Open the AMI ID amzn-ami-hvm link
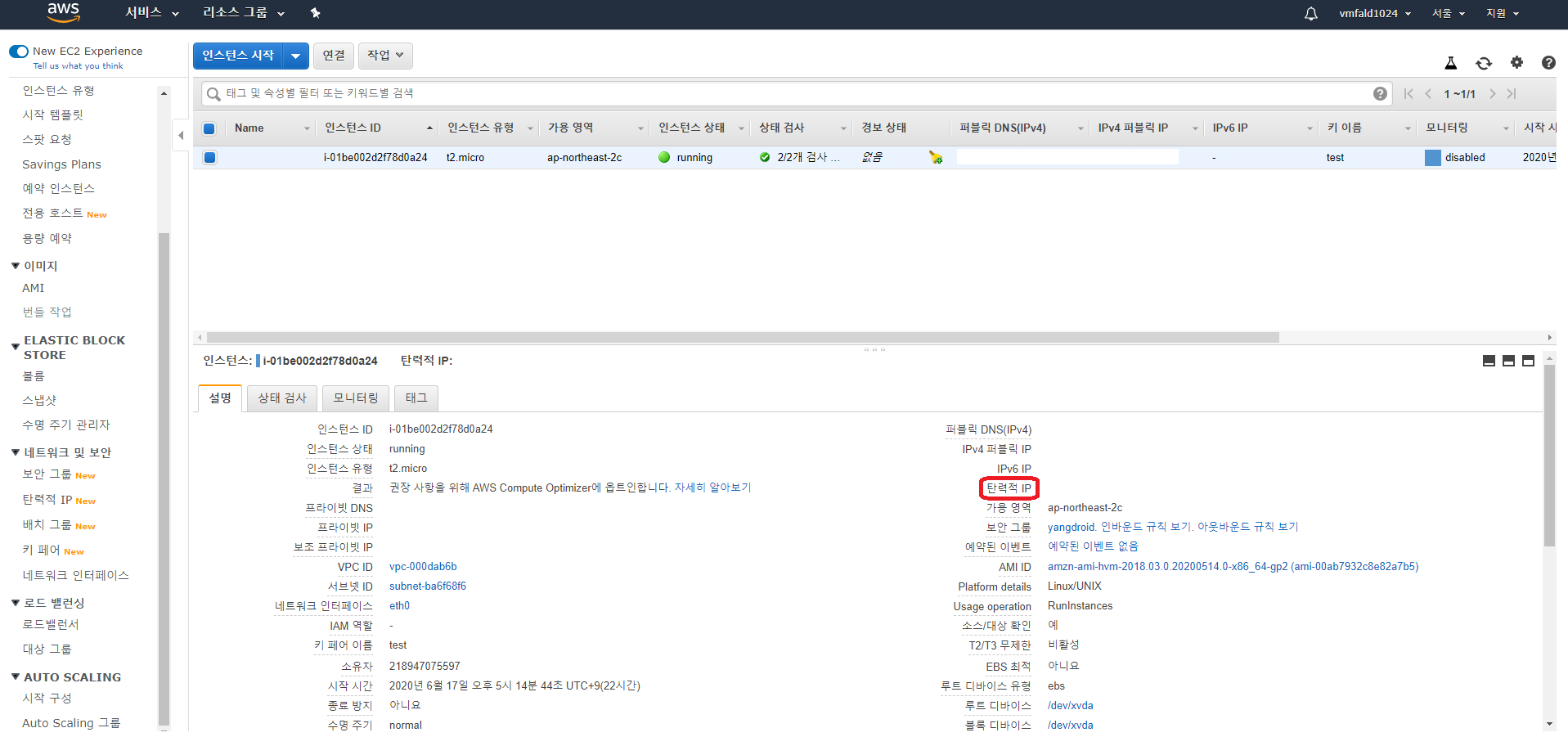Viewport: 1568px width, 737px height. 1233,567
